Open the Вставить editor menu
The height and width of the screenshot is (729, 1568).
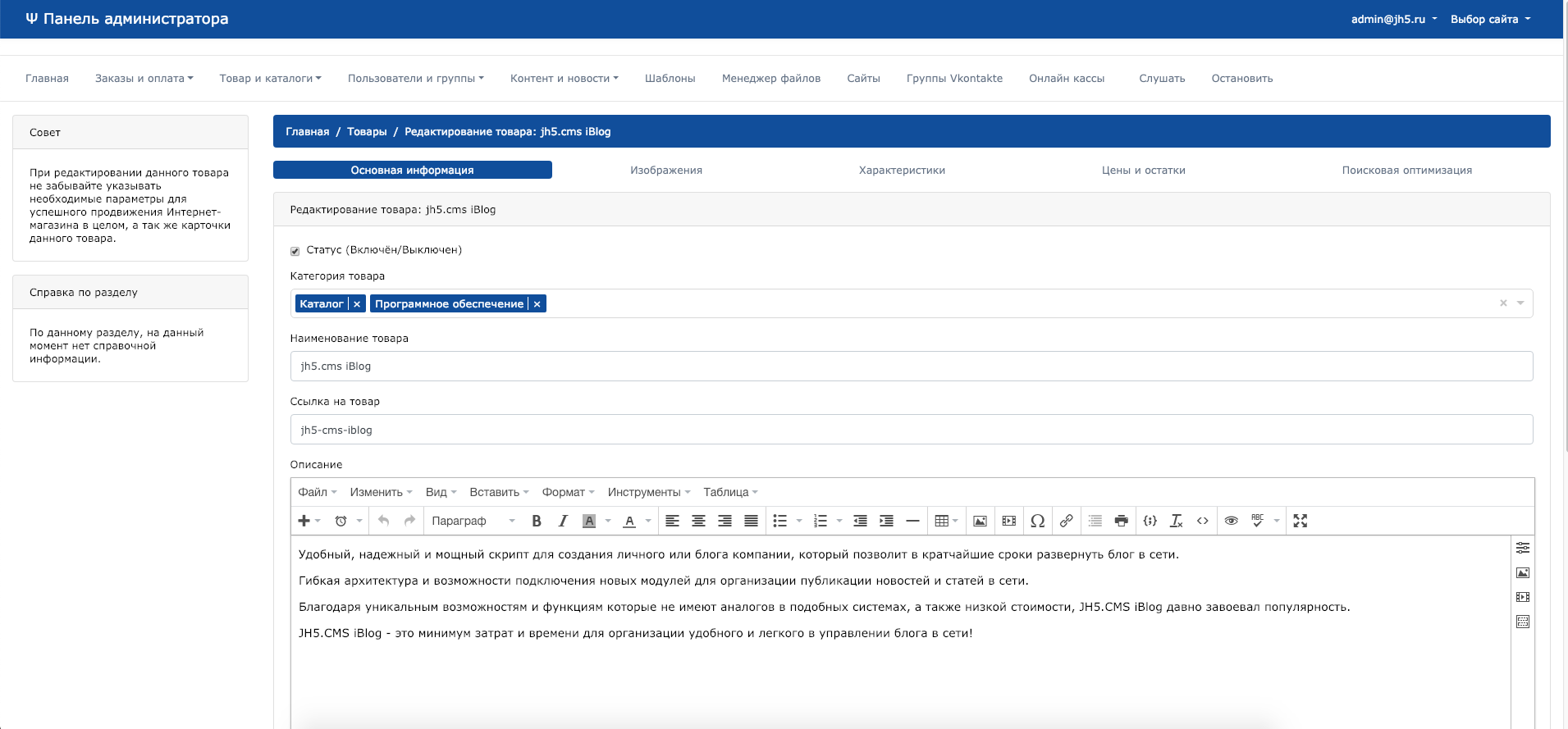point(499,492)
